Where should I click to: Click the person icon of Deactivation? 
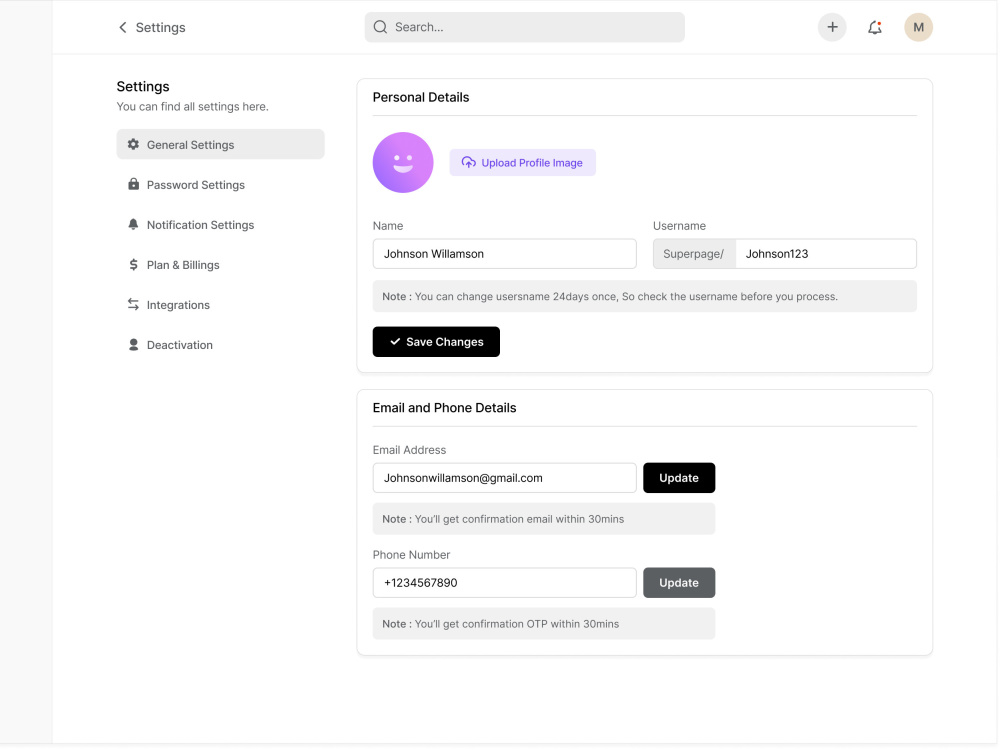click(x=133, y=344)
